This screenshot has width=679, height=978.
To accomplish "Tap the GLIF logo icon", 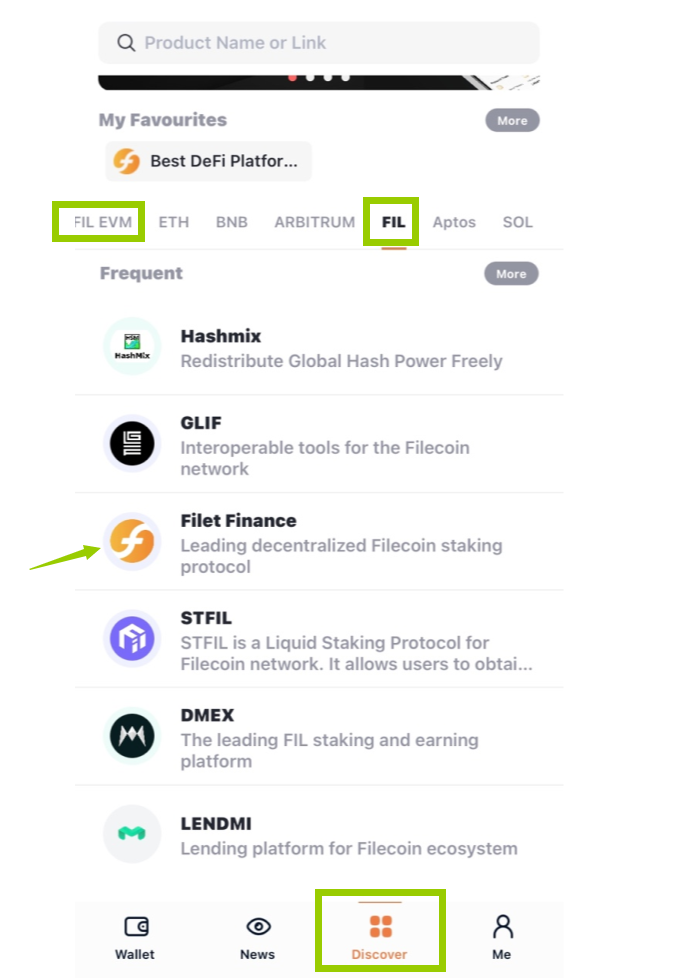I will 132,443.
